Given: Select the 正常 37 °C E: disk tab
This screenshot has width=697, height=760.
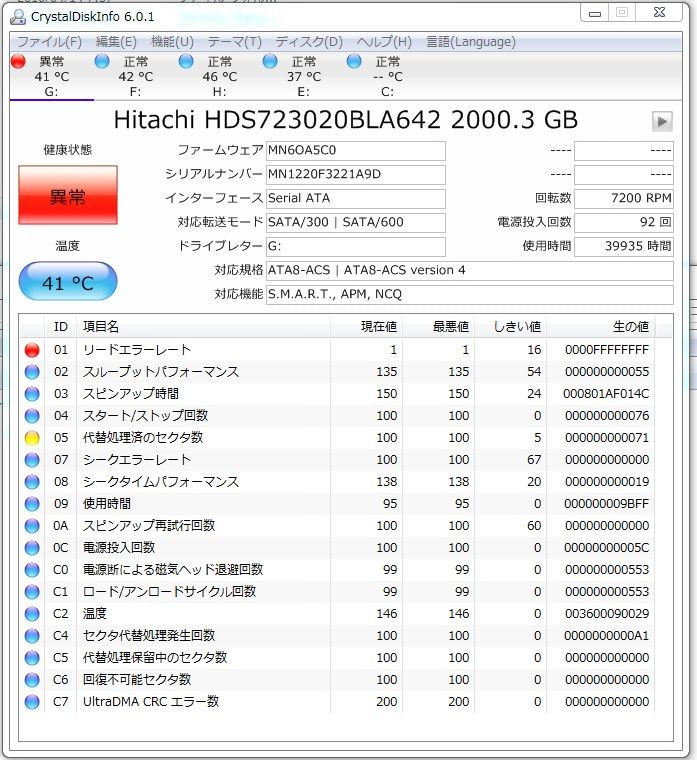Looking at the screenshot, I should [304, 77].
